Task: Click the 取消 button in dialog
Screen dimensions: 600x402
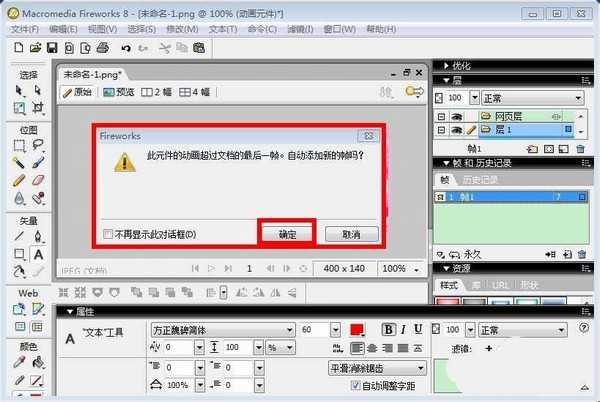Action: [x=351, y=233]
